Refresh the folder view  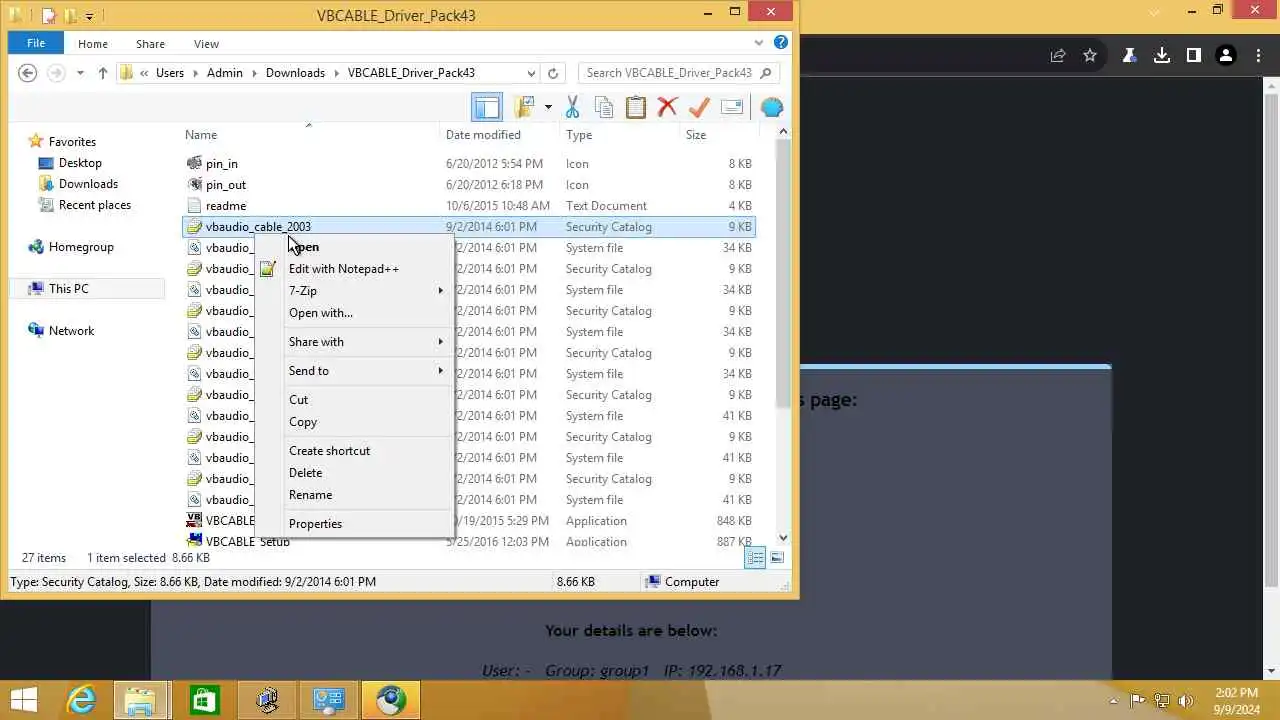(552, 73)
